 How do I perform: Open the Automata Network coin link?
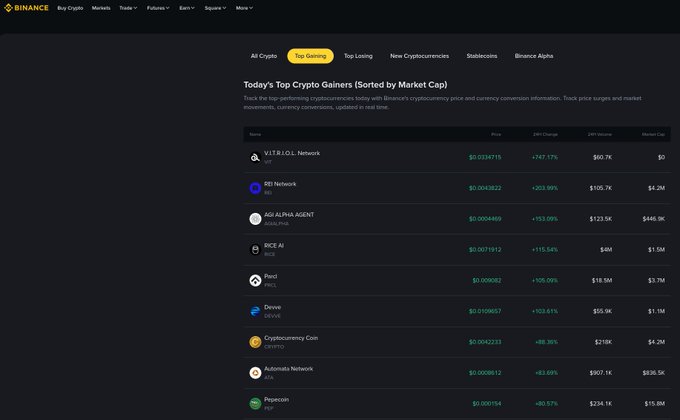click(x=288, y=369)
